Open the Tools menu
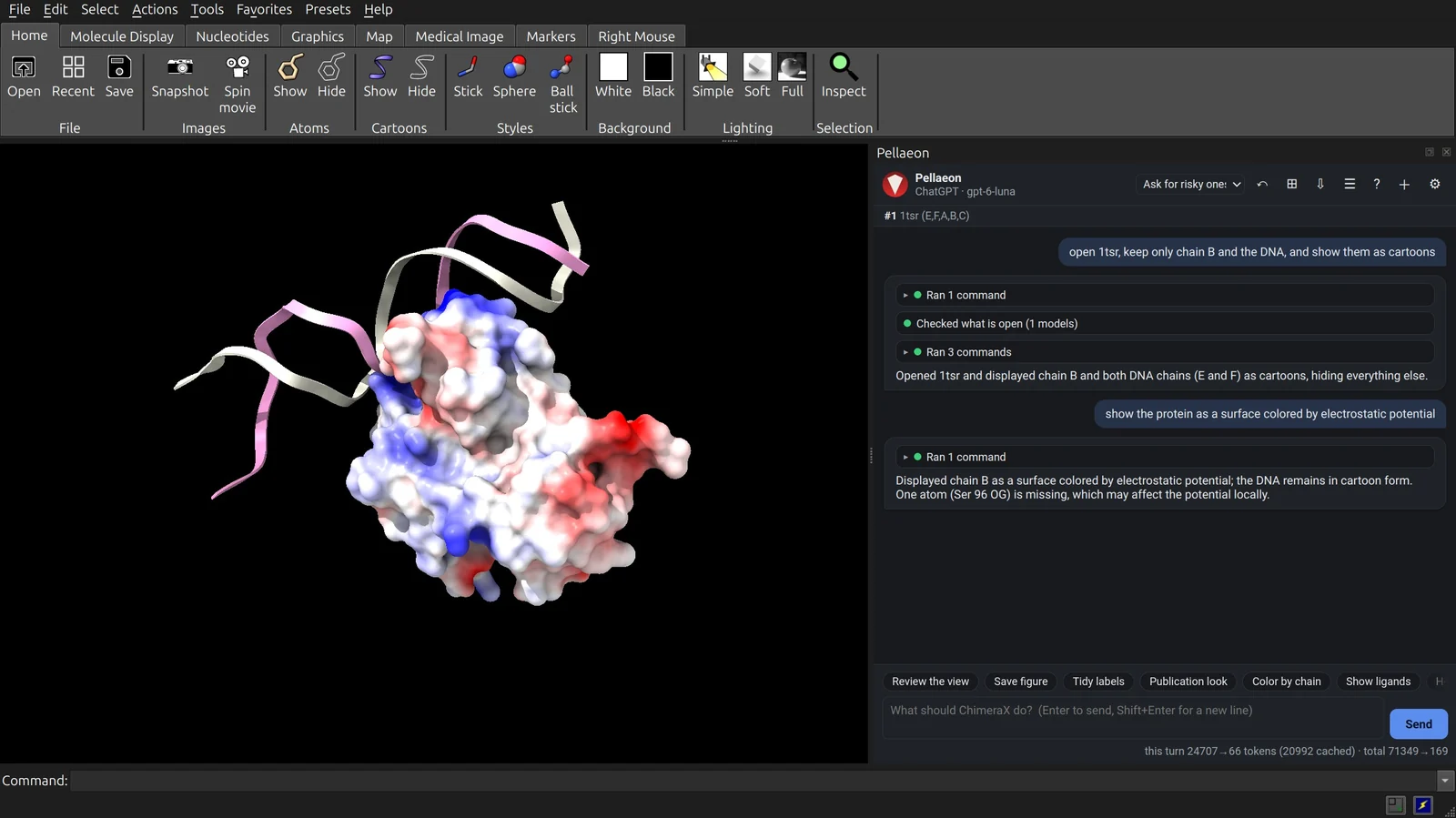This screenshot has width=1456, height=818. (207, 9)
